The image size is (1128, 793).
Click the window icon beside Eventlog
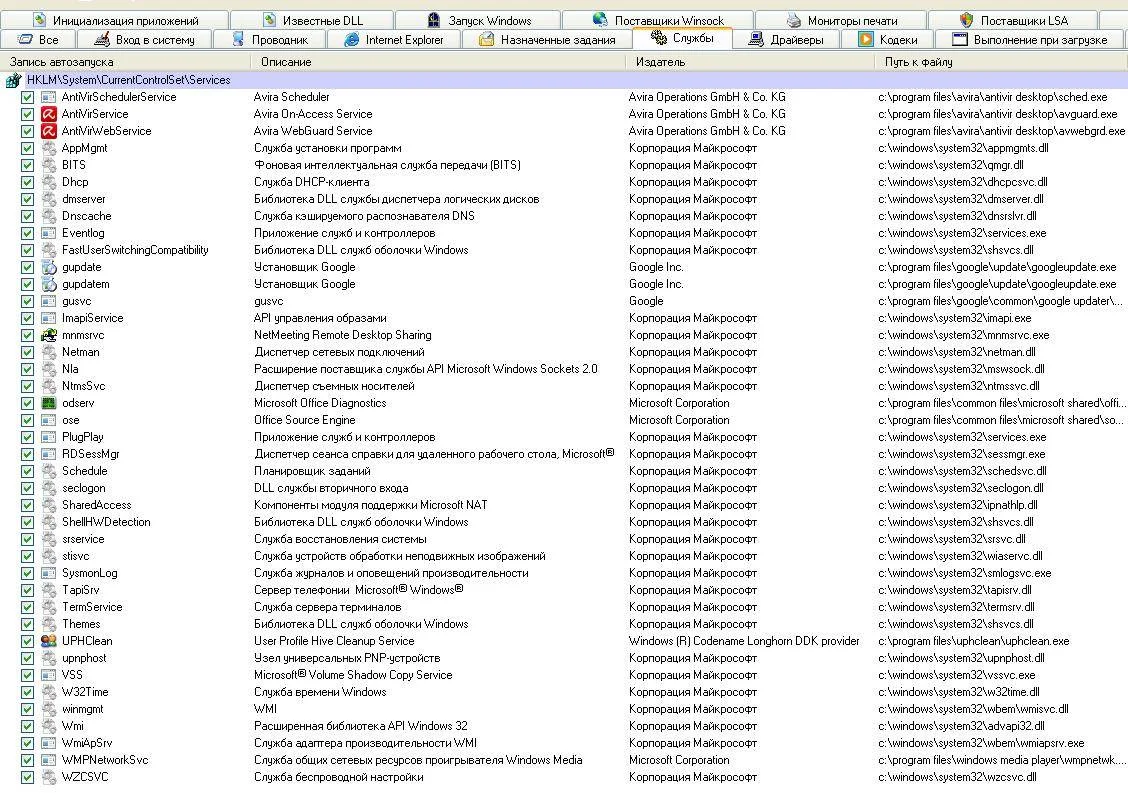click(x=48, y=232)
